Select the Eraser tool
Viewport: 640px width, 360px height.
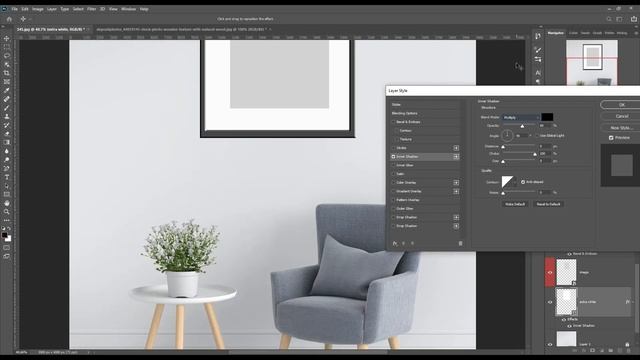7,134
